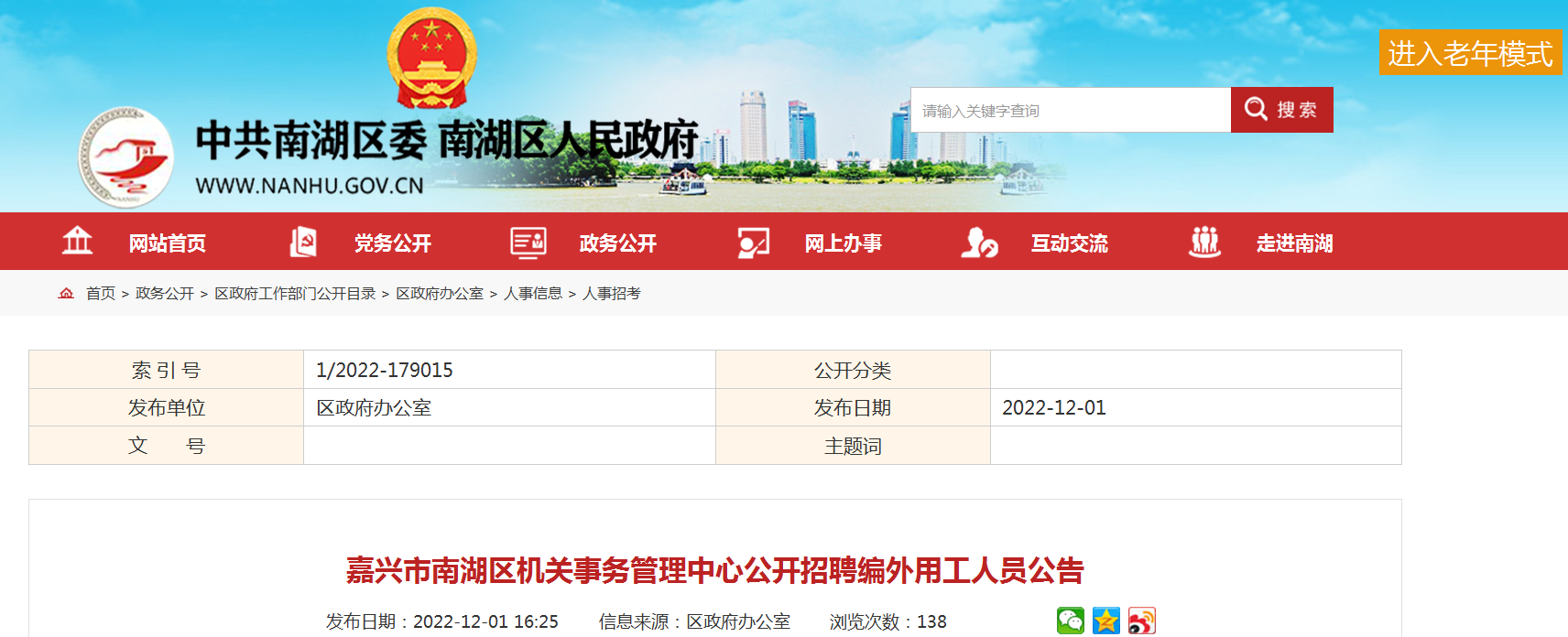This screenshot has height=637, width=1568.
Task: Click the 走进南湖 people group icon
Action: point(1204,242)
